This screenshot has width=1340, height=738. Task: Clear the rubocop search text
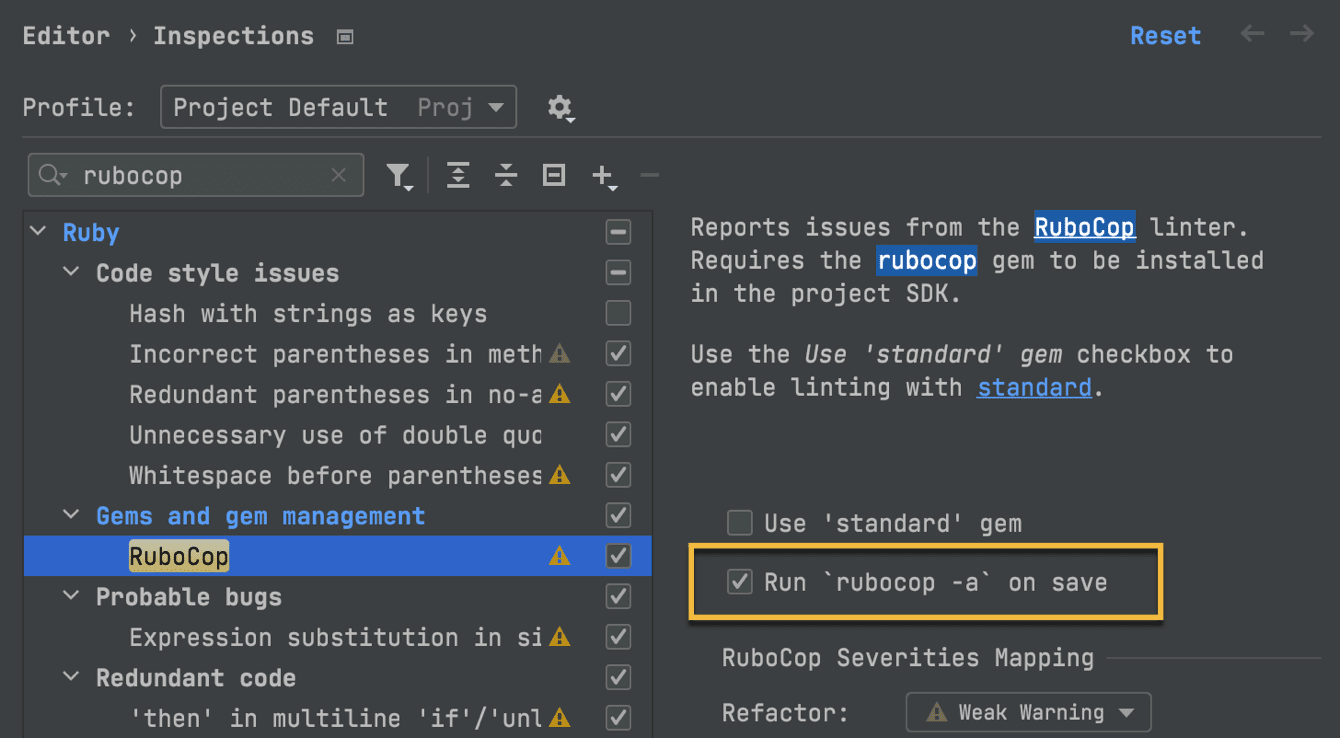click(339, 175)
